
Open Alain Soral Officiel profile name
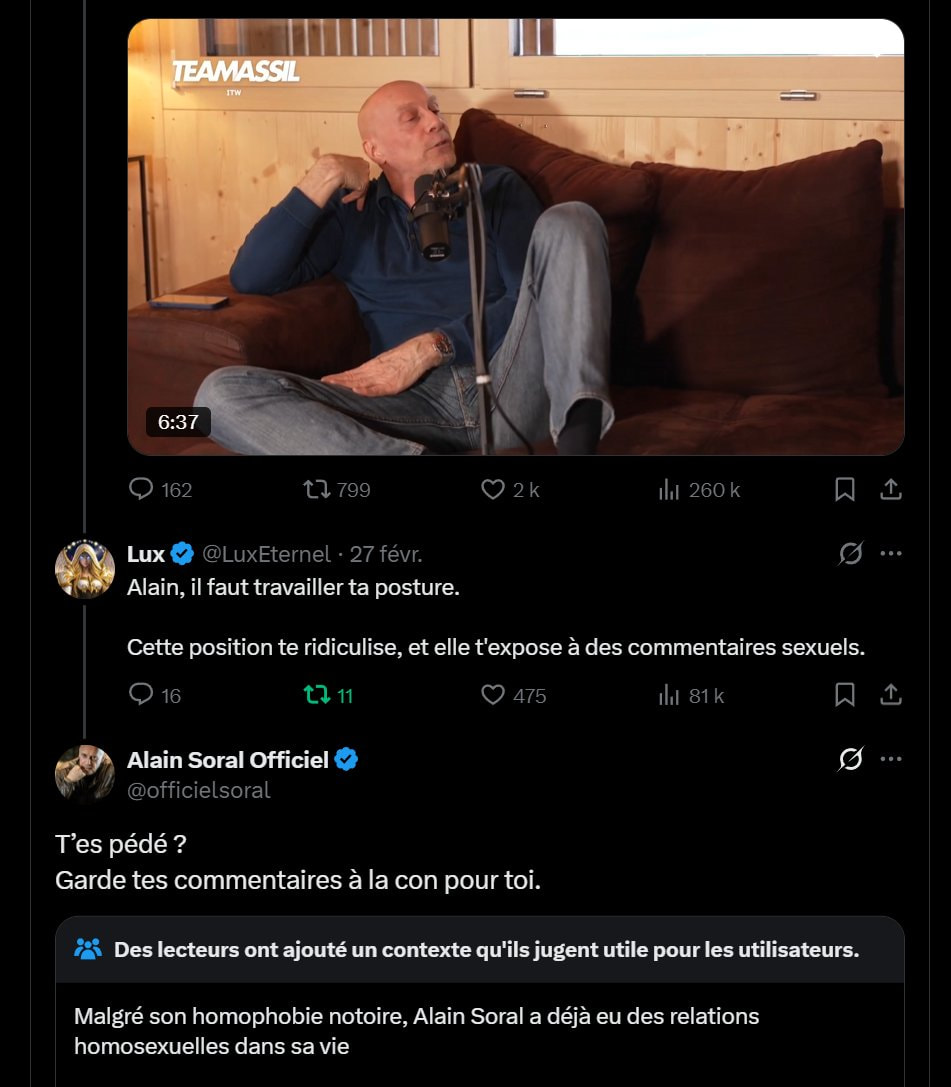tap(228, 760)
